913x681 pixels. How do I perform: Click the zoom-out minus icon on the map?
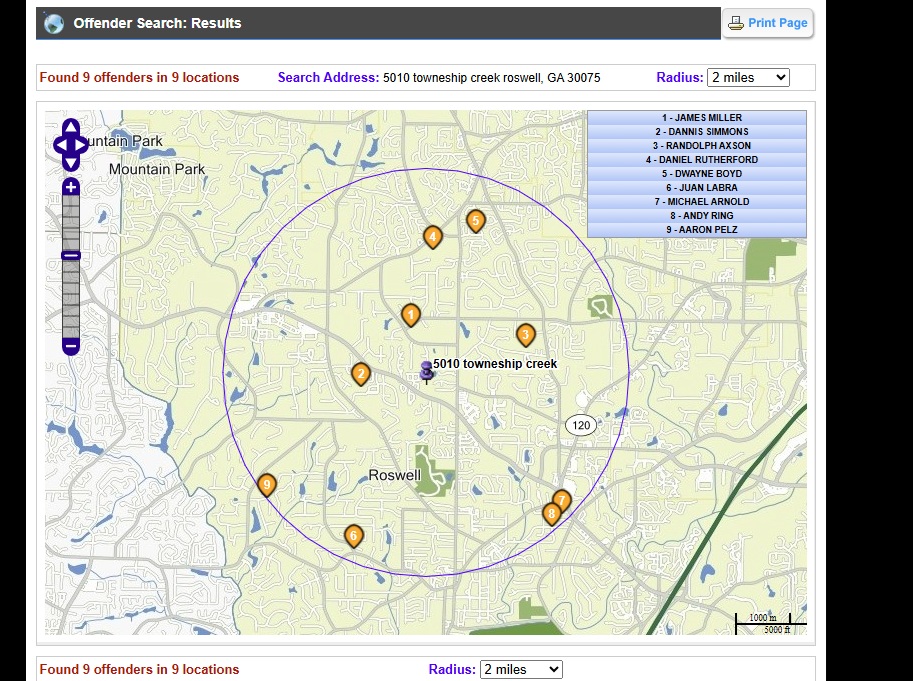tap(69, 344)
